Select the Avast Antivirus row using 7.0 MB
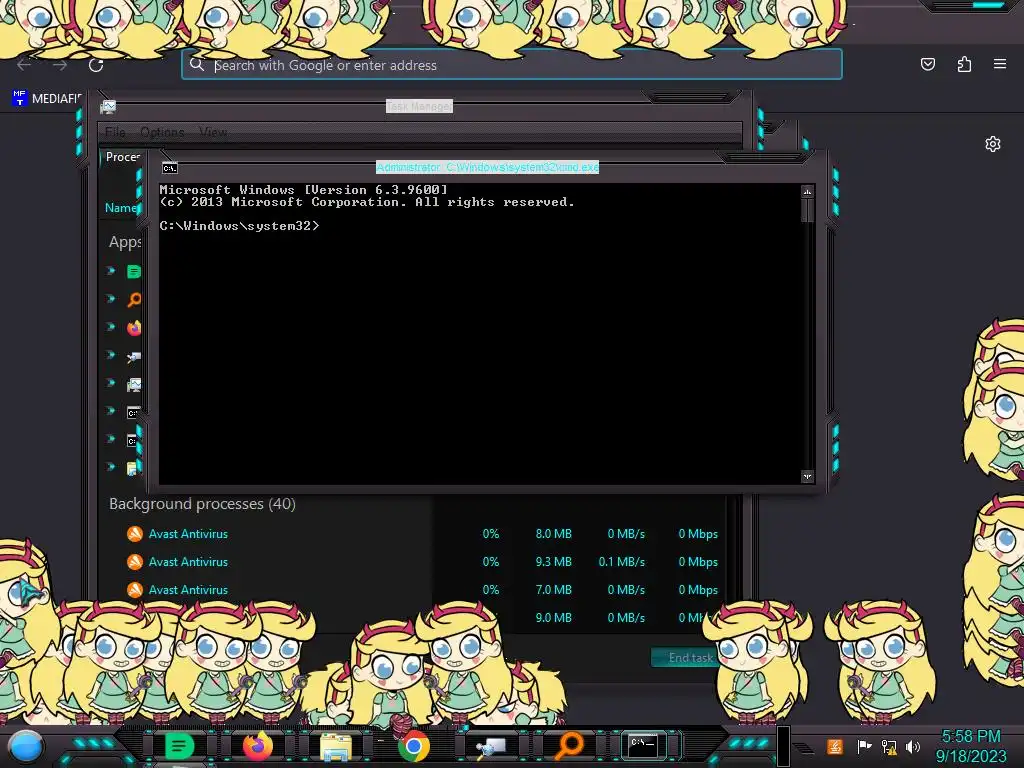Viewport: 1024px width, 768px height. (x=413, y=590)
